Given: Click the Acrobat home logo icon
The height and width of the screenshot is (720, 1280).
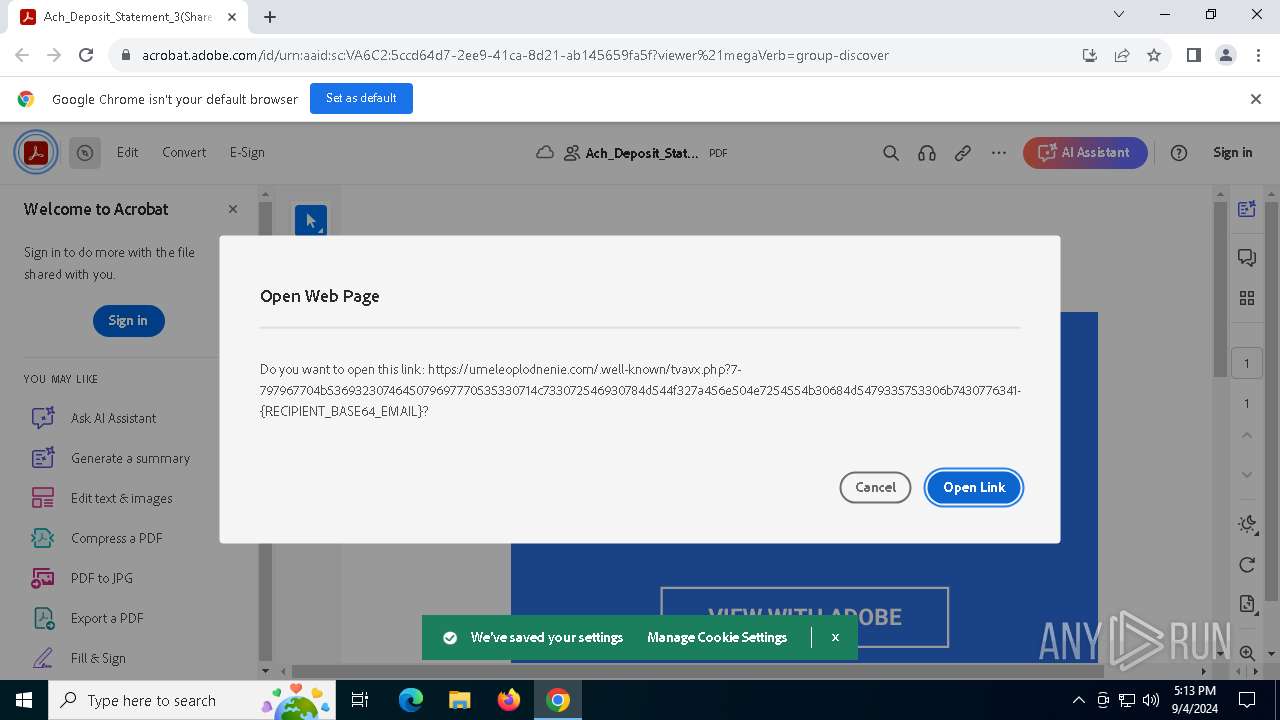Looking at the screenshot, I should tap(36, 153).
